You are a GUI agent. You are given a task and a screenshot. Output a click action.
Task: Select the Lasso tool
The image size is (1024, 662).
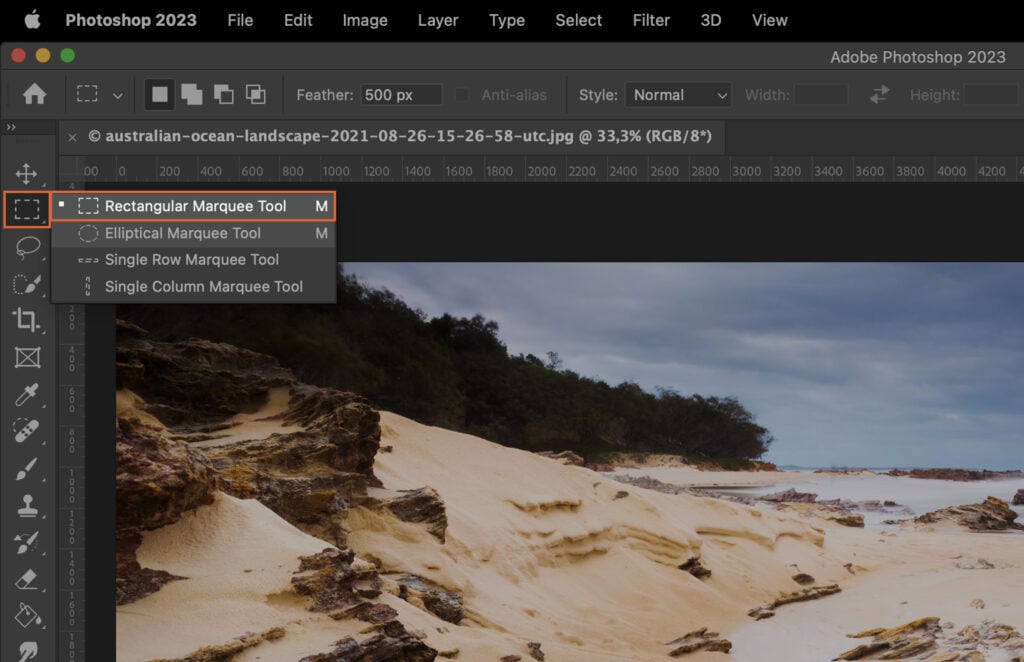[28, 247]
